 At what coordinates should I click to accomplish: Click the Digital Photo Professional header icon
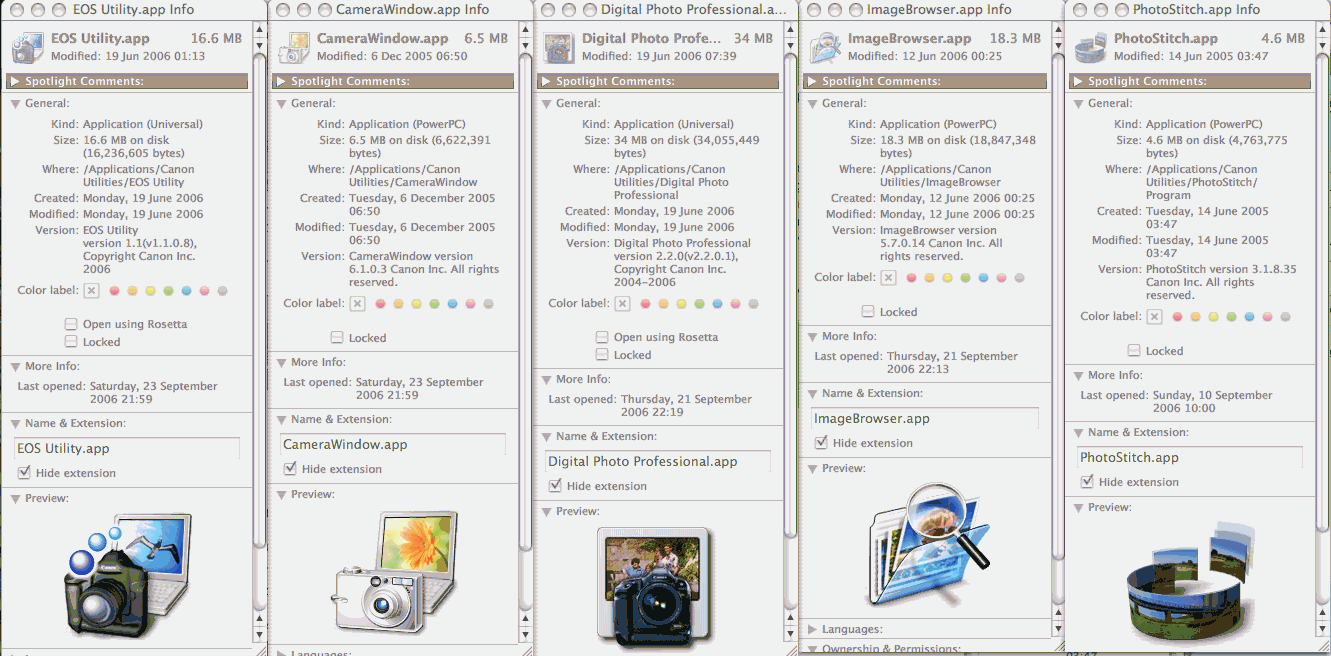[558, 46]
